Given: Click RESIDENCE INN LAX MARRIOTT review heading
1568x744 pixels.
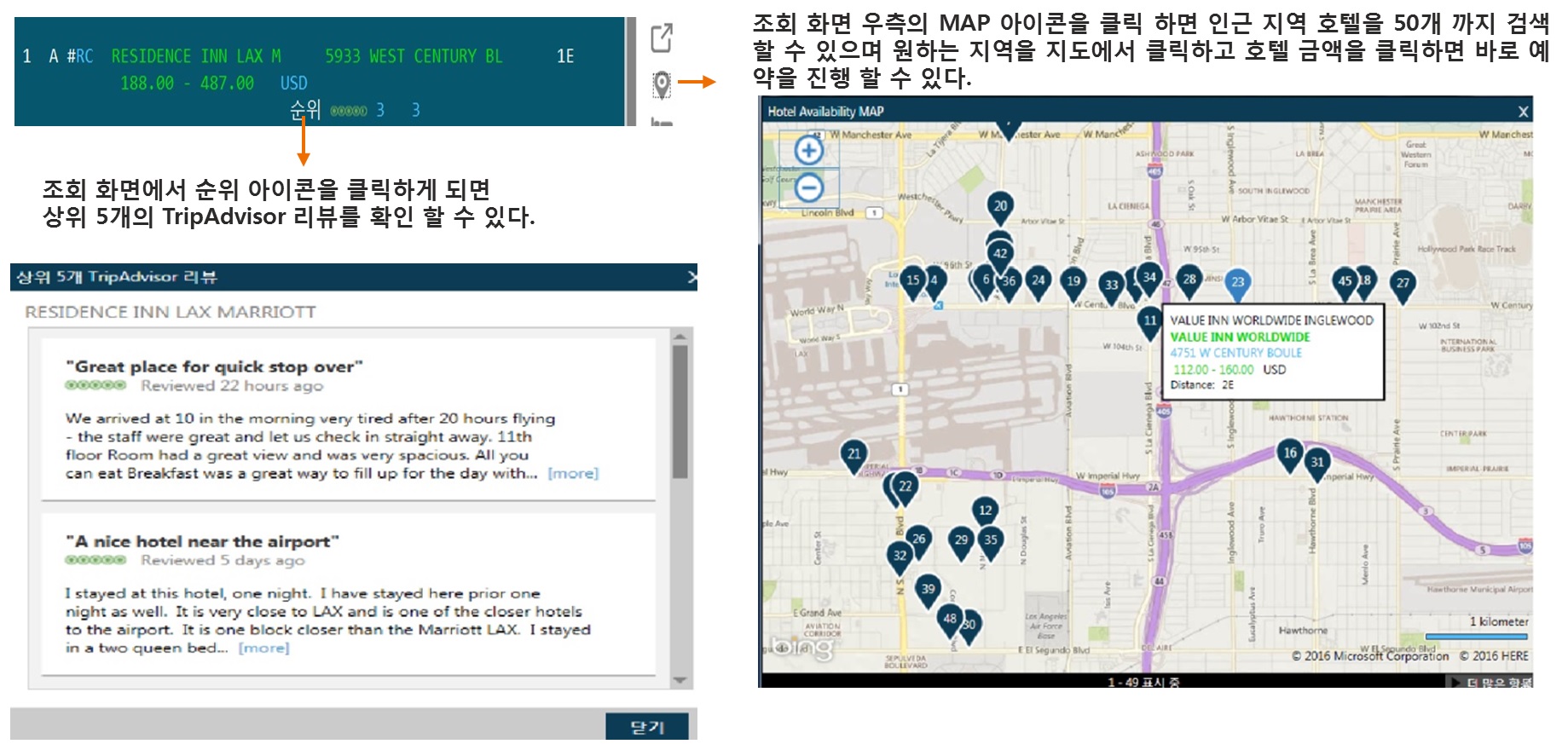Looking at the screenshot, I should 171,313.
